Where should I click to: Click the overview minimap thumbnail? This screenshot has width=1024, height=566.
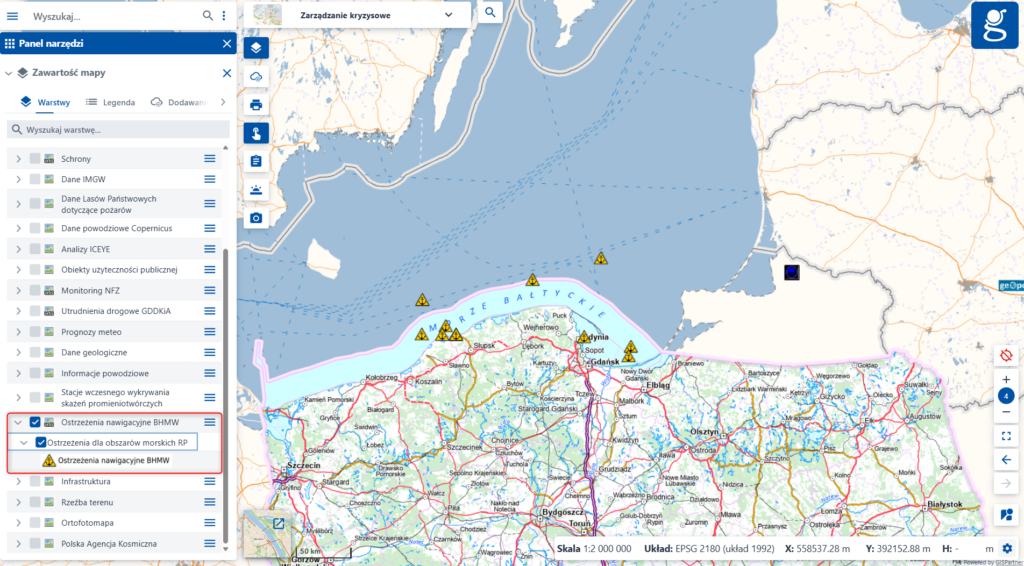coord(267,534)
